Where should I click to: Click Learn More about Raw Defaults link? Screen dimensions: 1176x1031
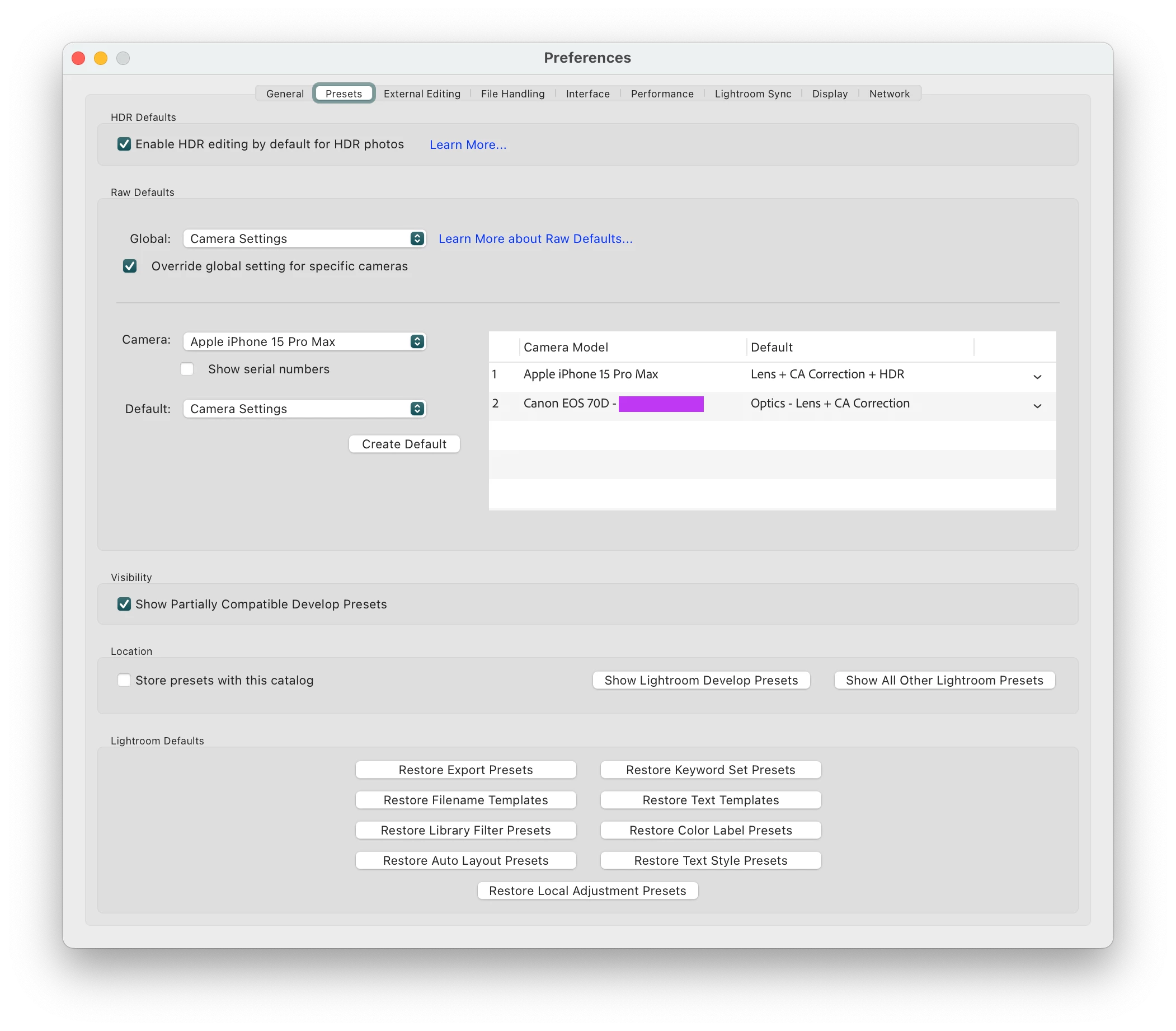[x=535, y=239]
